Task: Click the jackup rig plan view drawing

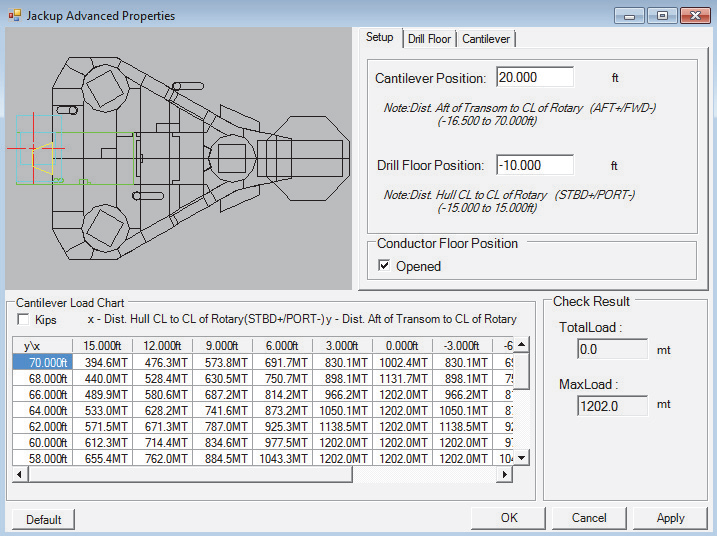Action: (178, 158)
